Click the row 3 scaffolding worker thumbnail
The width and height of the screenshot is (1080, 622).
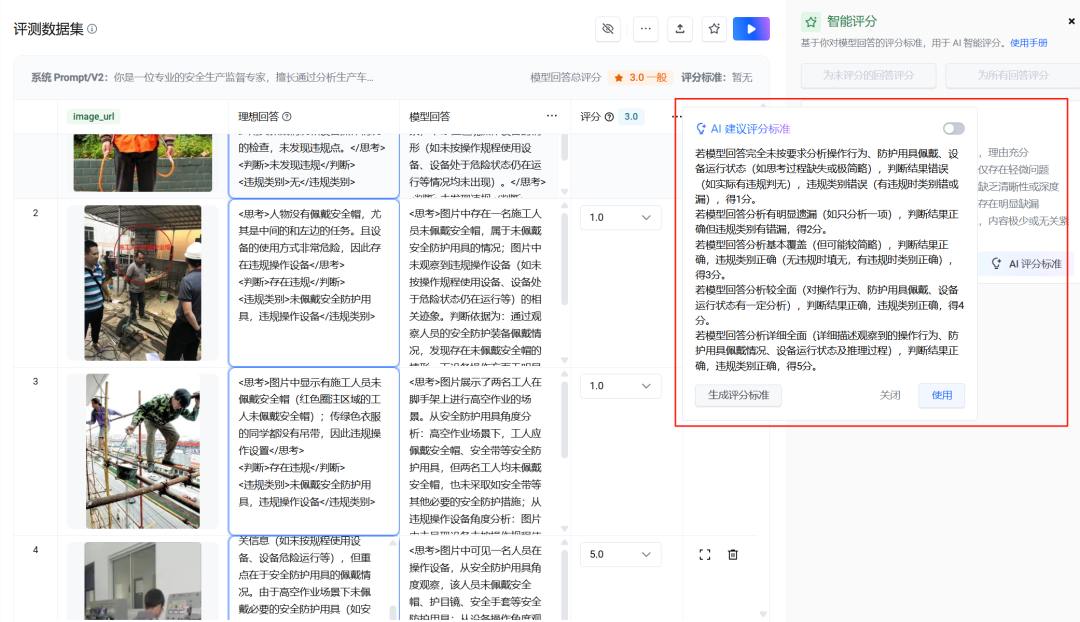[143, 451]
